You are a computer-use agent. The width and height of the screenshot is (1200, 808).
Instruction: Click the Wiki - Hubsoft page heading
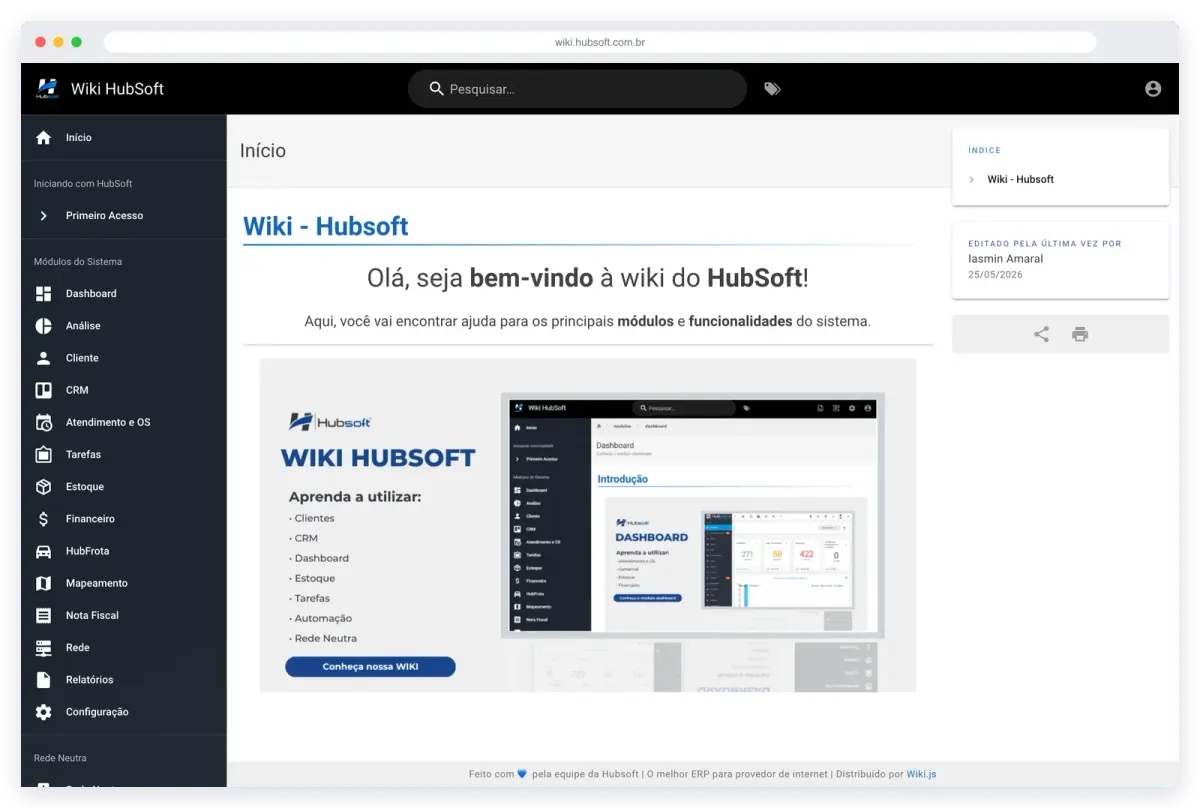tap(326, 226)
